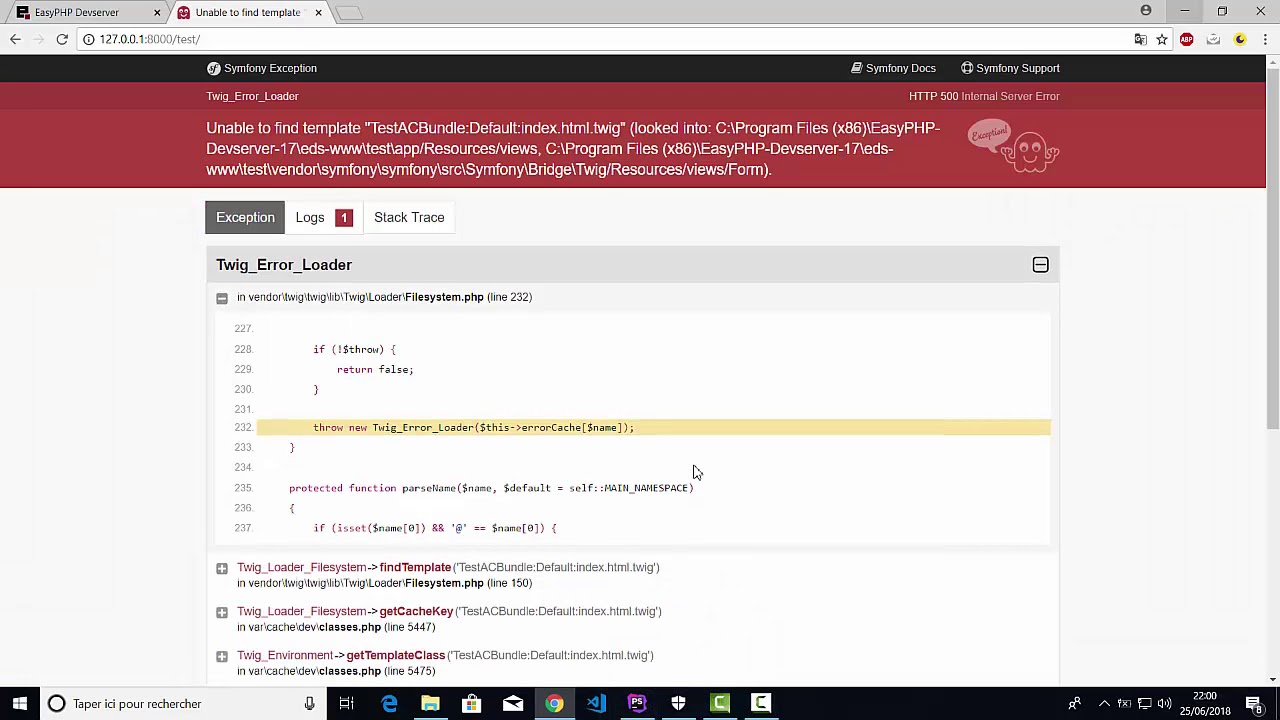Screen dimensions: 1280x720
Task: Click the browser back arrow
Action: [15, 39]
